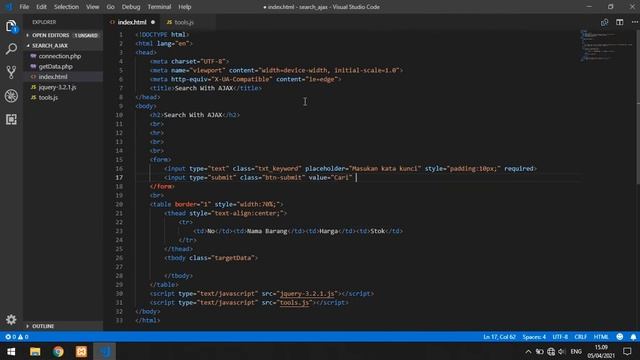Viewport: 640px width, 360px height.
Task: Open File Explorer from taskbar
Action: click(x=35, y=351)
